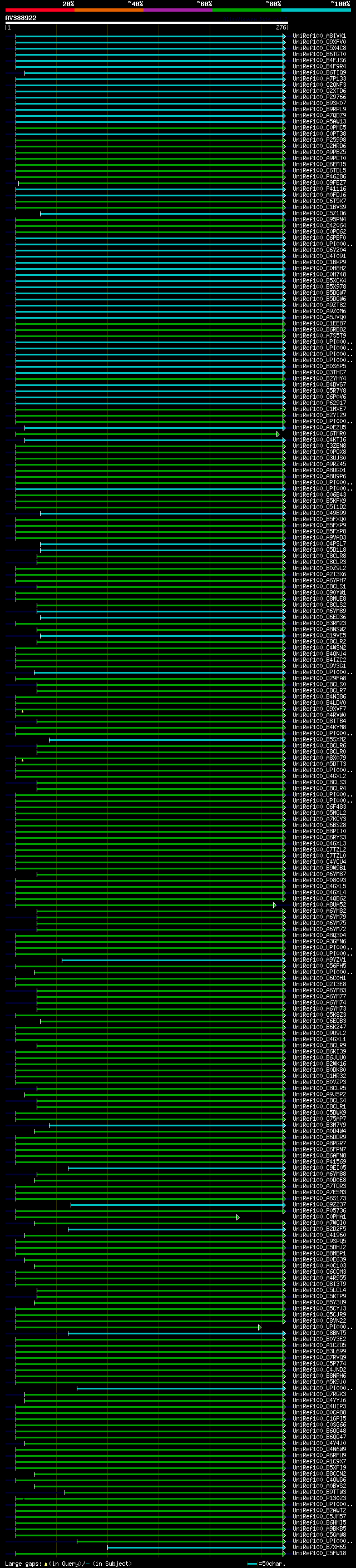
Task: Click hit label UniRef100_C5FW18
Action: pyautogui.click(x=319, y=1553)
